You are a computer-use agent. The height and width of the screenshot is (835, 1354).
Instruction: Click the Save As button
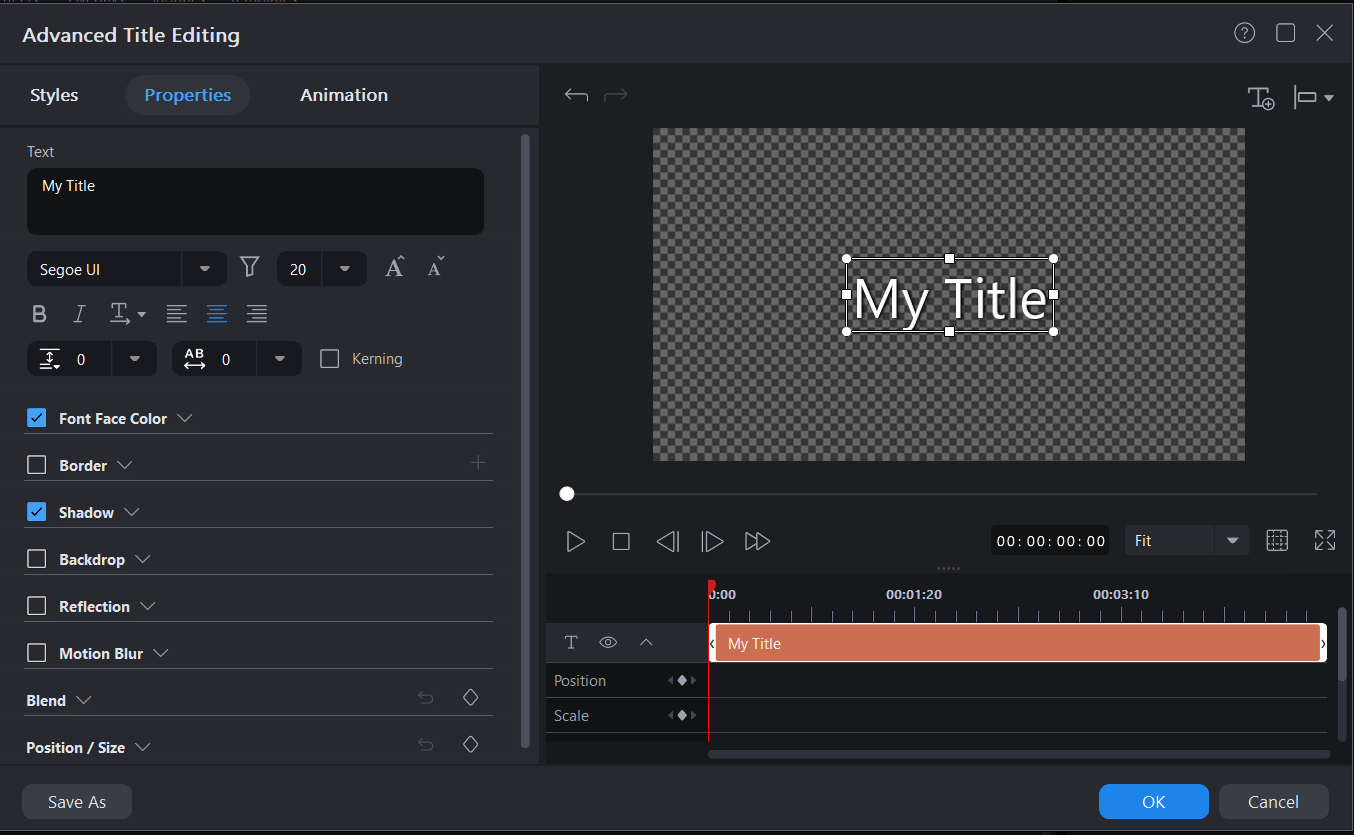(x=76, y=801)
